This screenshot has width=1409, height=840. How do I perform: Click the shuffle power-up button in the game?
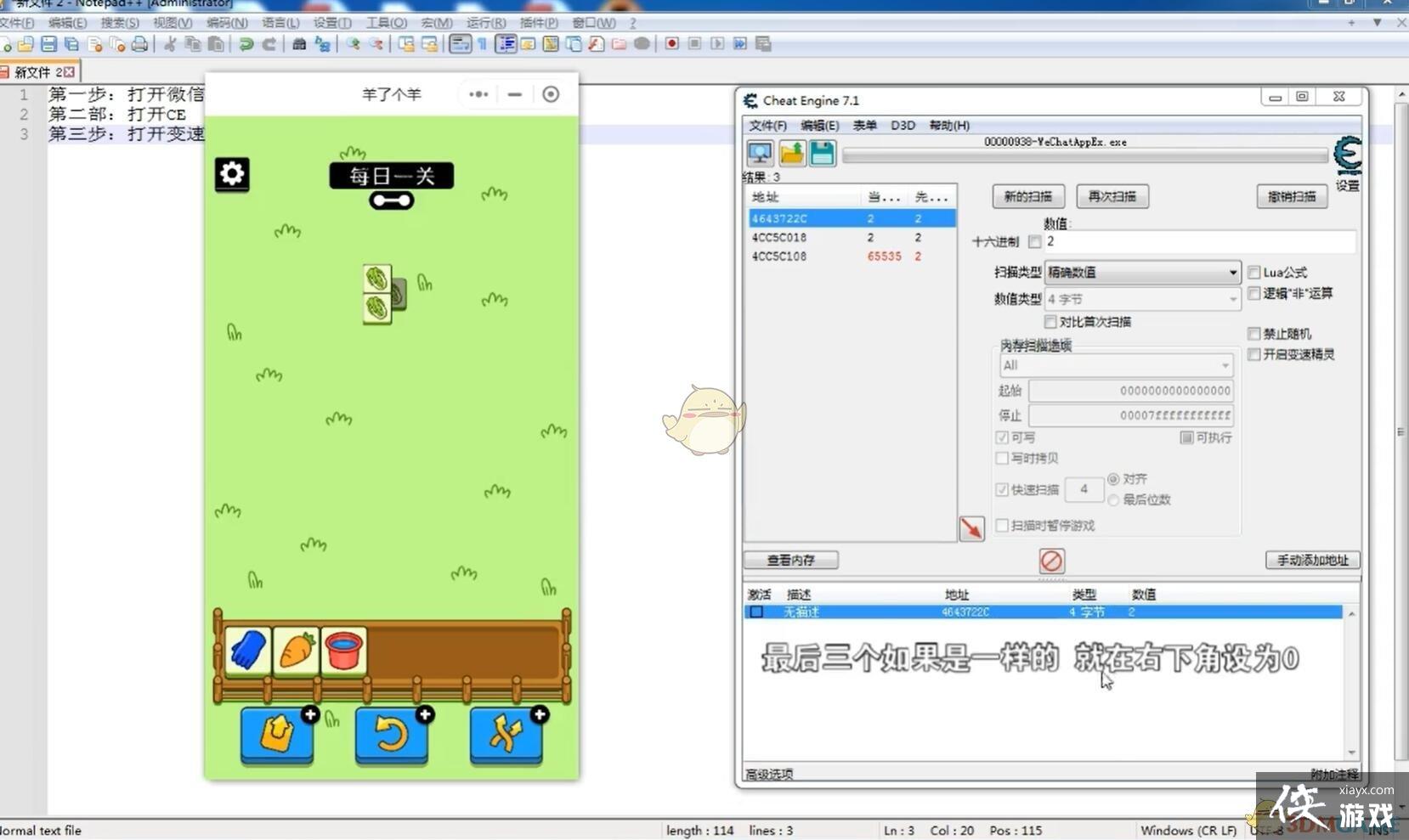506,735
